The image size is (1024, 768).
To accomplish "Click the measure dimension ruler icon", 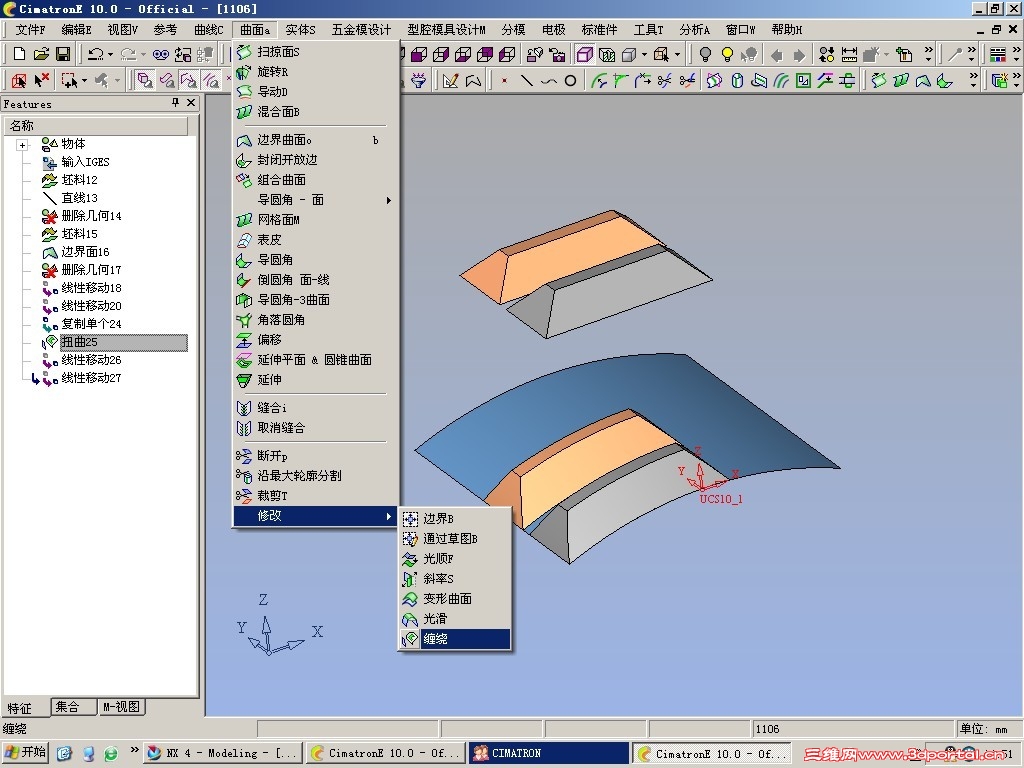I will coord(849,54).
